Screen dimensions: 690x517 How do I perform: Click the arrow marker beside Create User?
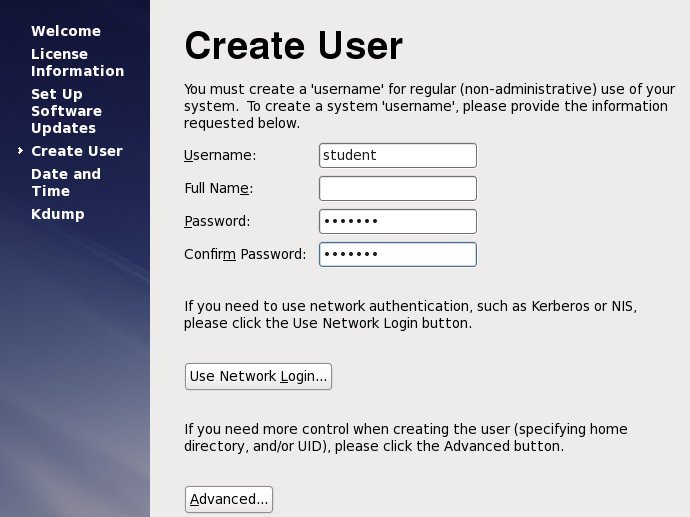point(20,151)
